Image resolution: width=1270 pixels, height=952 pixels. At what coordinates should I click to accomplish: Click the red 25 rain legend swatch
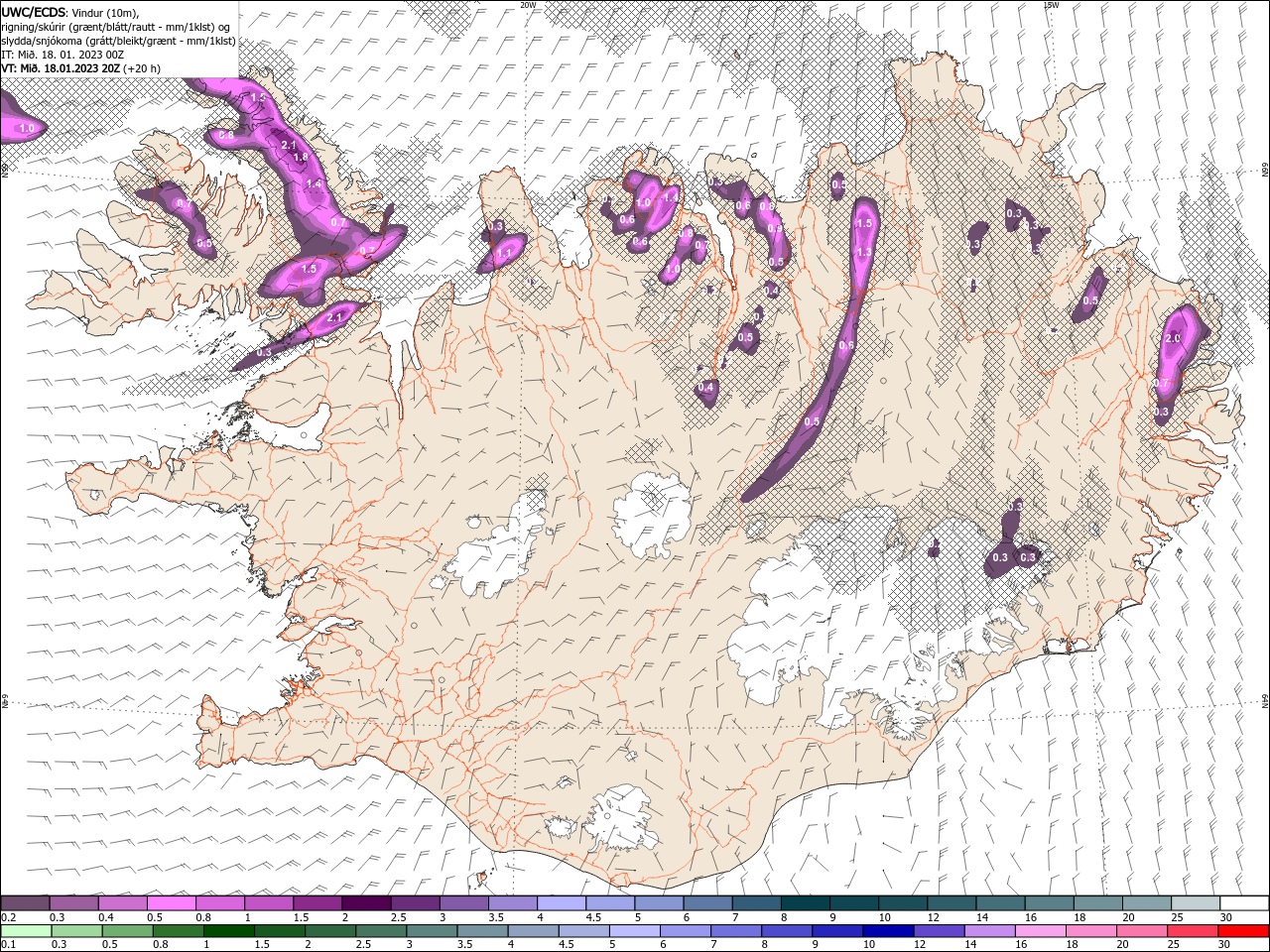point(1193,931)
